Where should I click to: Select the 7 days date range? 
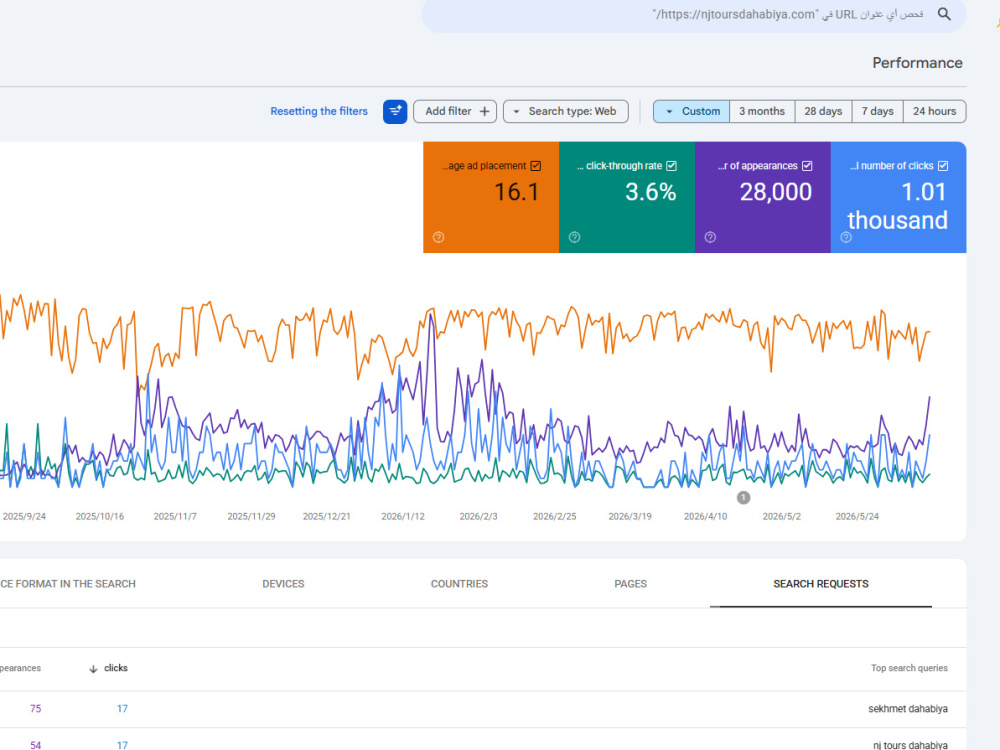[878, 112]
